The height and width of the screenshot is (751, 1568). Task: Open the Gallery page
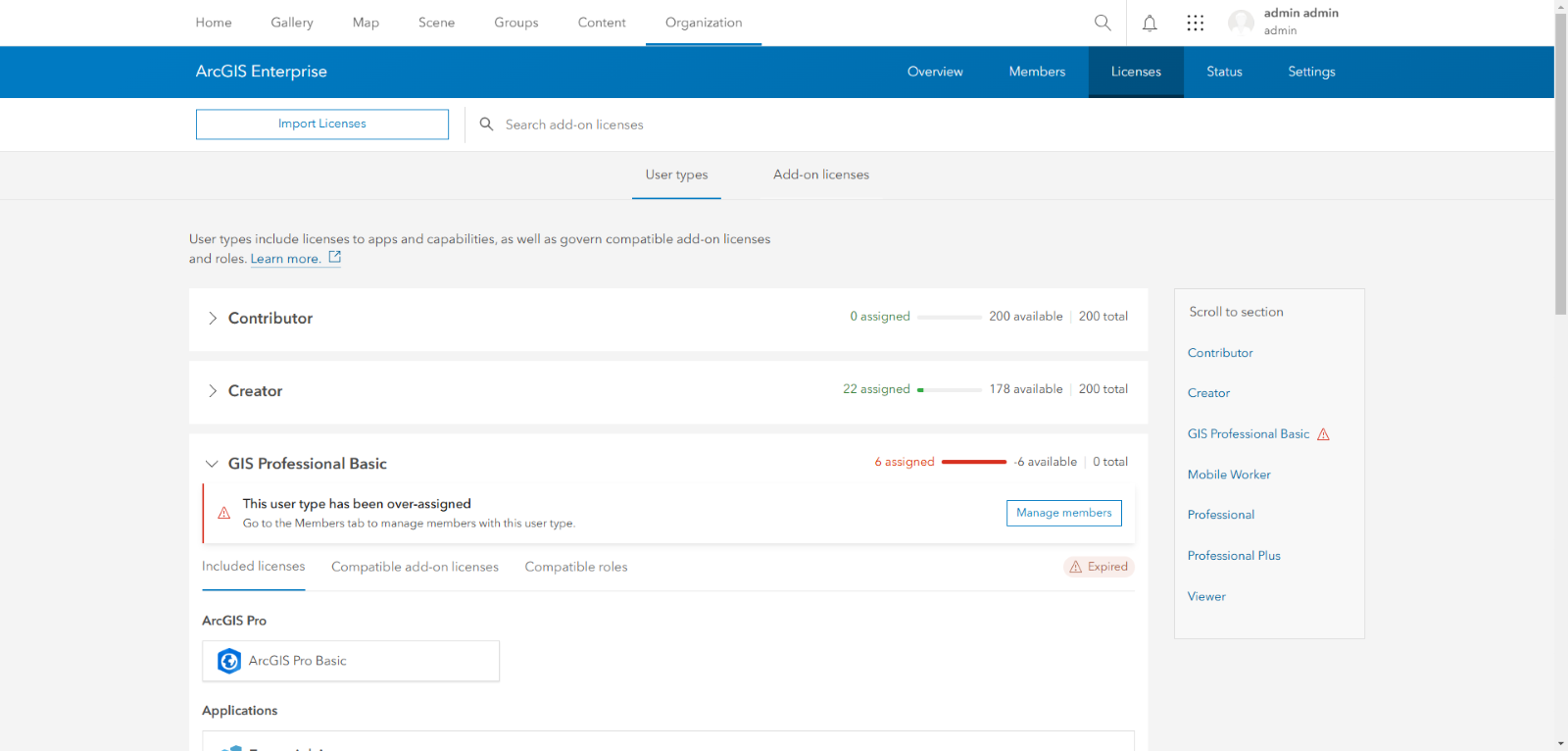[x=292, y=23]
